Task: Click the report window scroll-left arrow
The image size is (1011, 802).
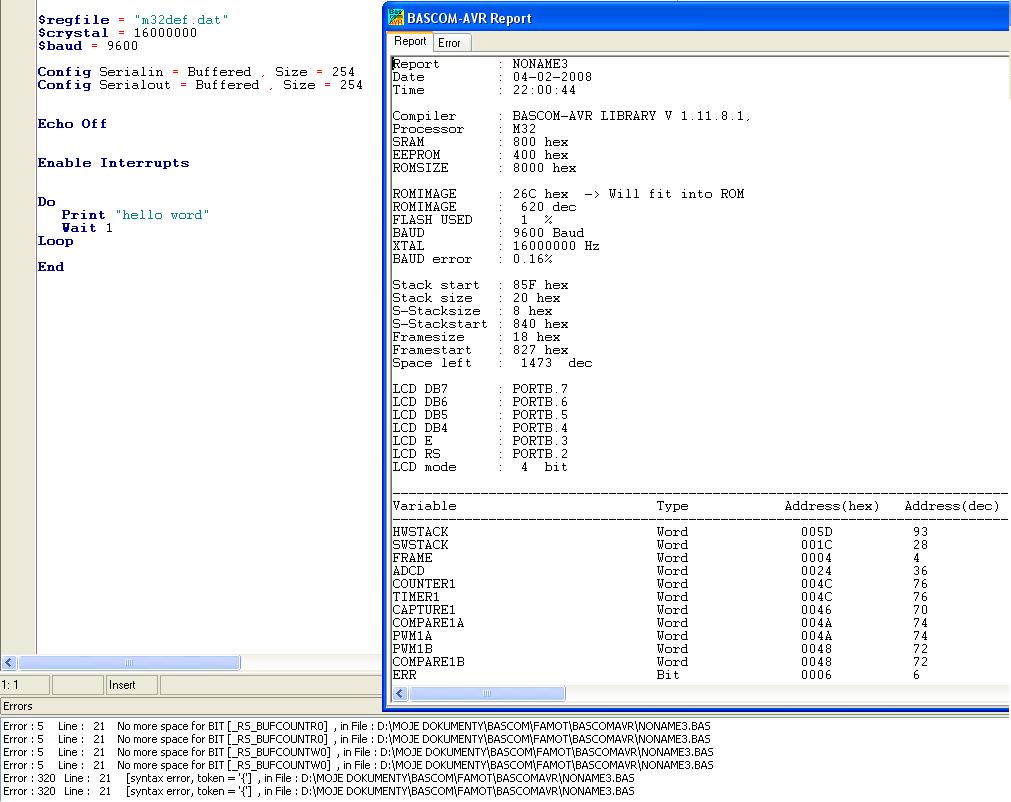Action: click(x=400, y=694)
